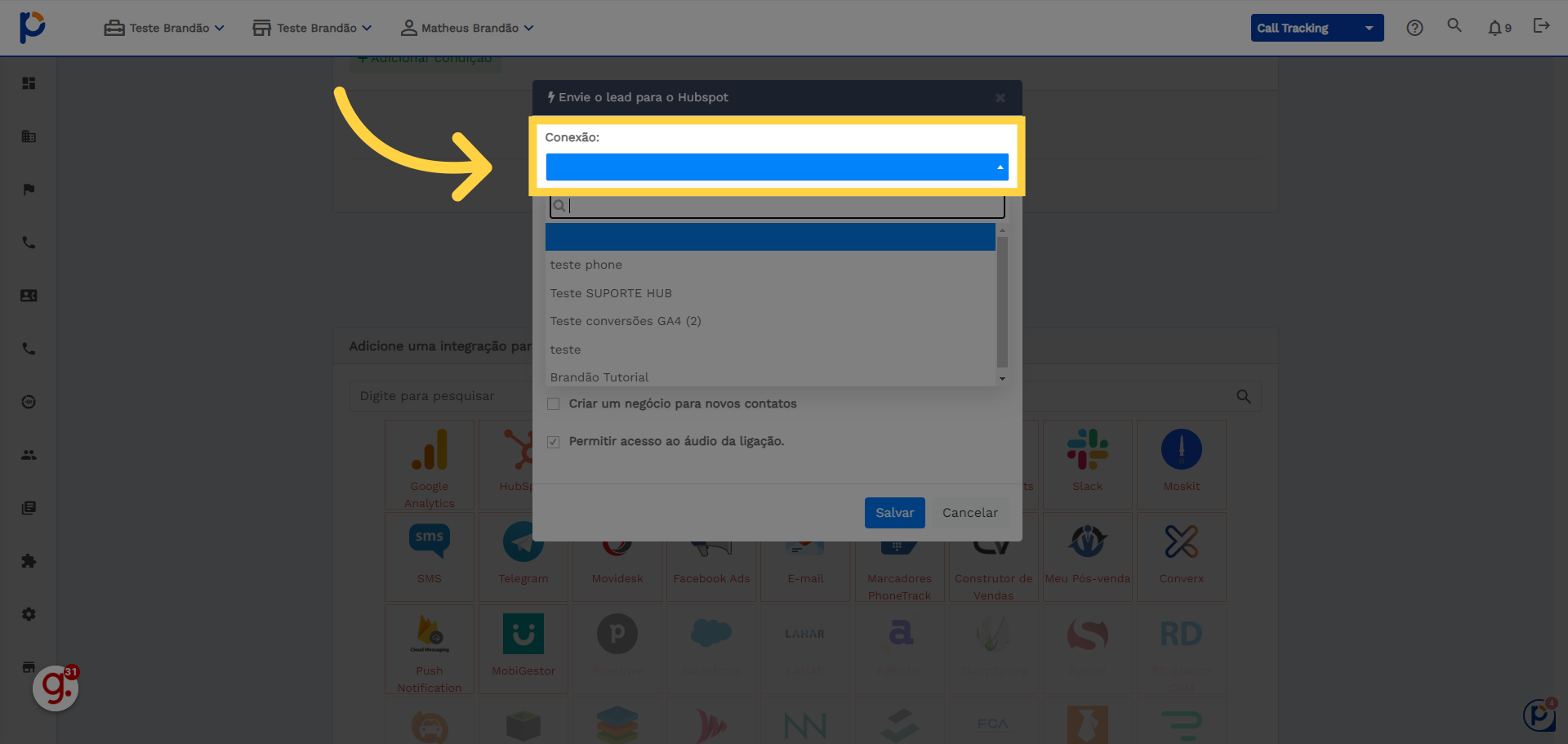Select the Marcadores PhoneTrack integration card

899,557
